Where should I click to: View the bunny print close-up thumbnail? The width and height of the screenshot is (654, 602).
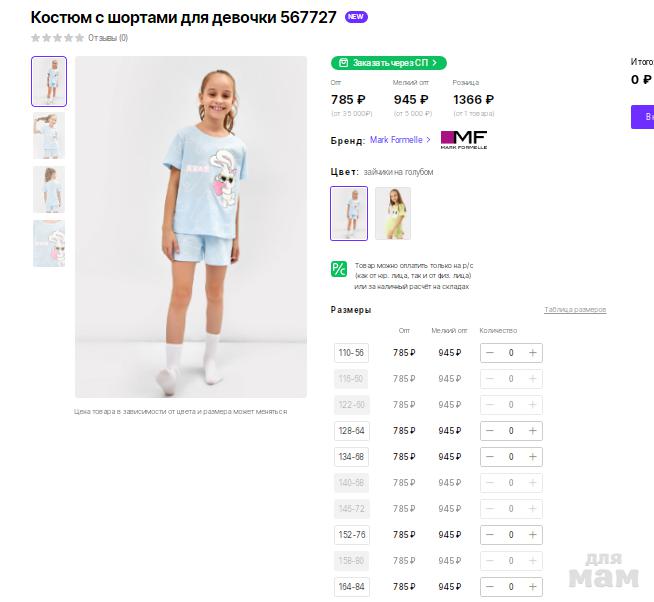pos(49,244)
